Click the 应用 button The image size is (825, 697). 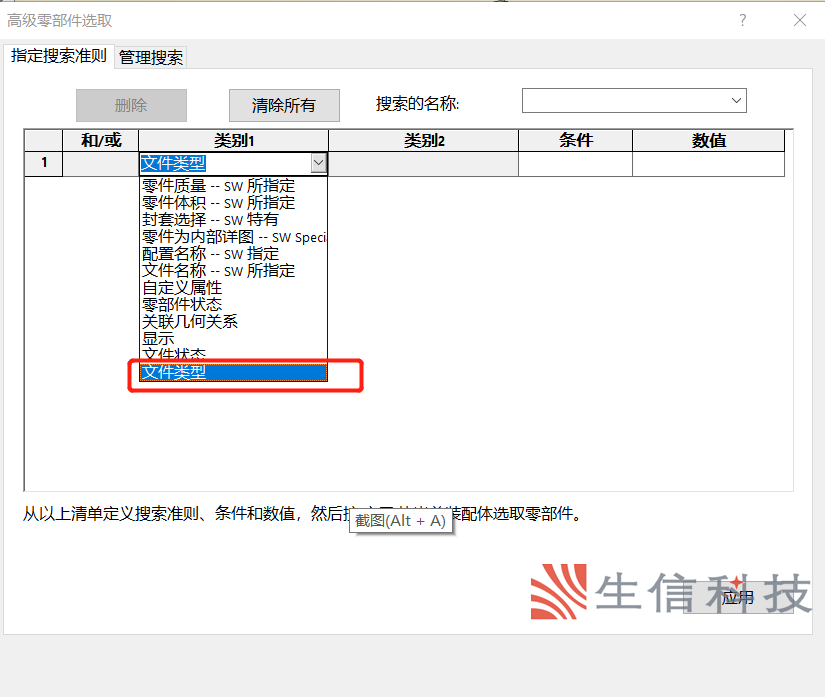(x=738, y=598)
